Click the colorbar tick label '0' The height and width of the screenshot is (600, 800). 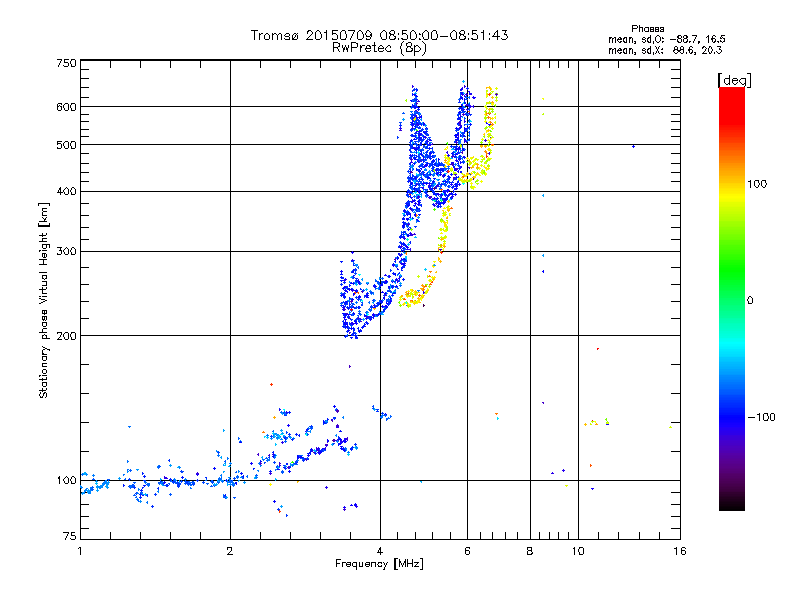(x=750, y=301)
